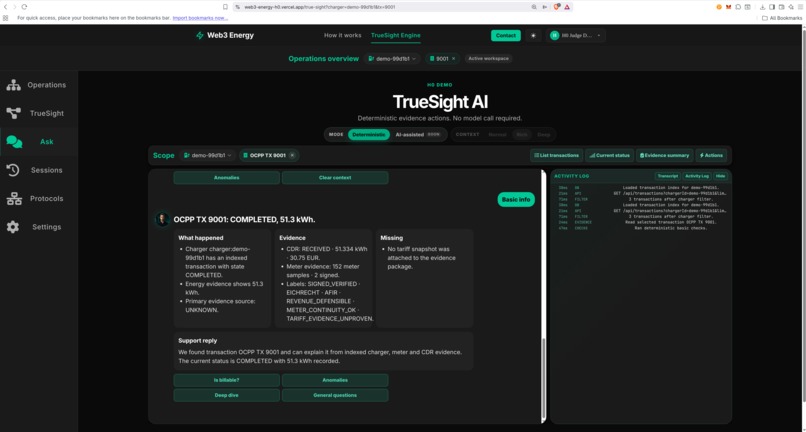Switch mode to Deterministic
Image resolution: width=806 pixels, height=432 pixels.
click(369, 135)
